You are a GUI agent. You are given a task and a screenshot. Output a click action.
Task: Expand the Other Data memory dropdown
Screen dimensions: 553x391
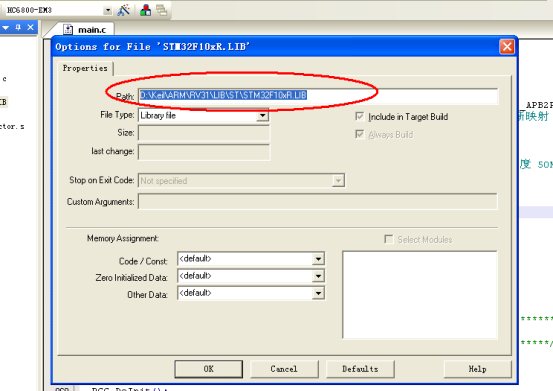pos(318,293)
